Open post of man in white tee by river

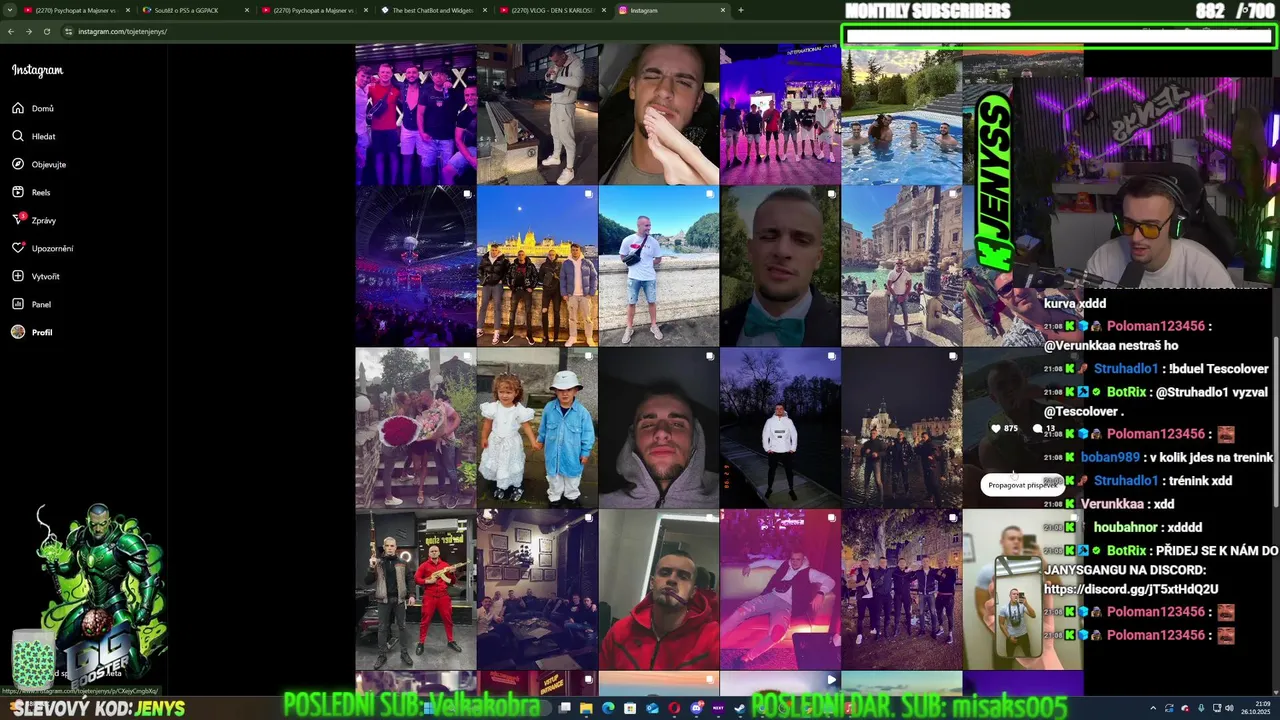(659, 266)
